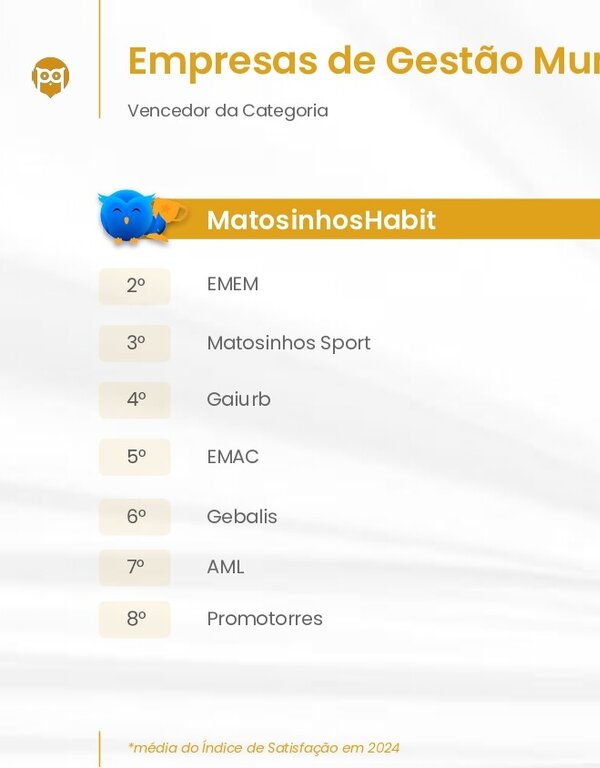Screen dimensions: 600x768
Task: Click the orange owl logo icon
Action: pos(50,76)
